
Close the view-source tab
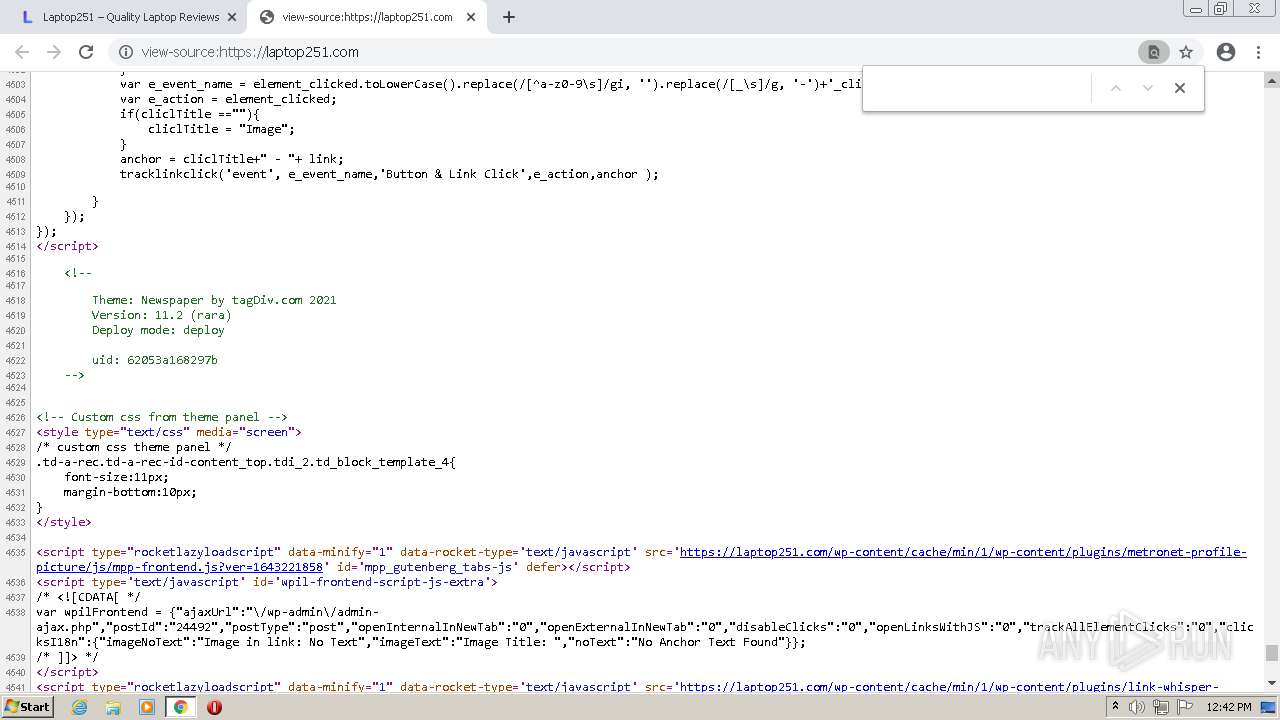(x=471, y=17)
